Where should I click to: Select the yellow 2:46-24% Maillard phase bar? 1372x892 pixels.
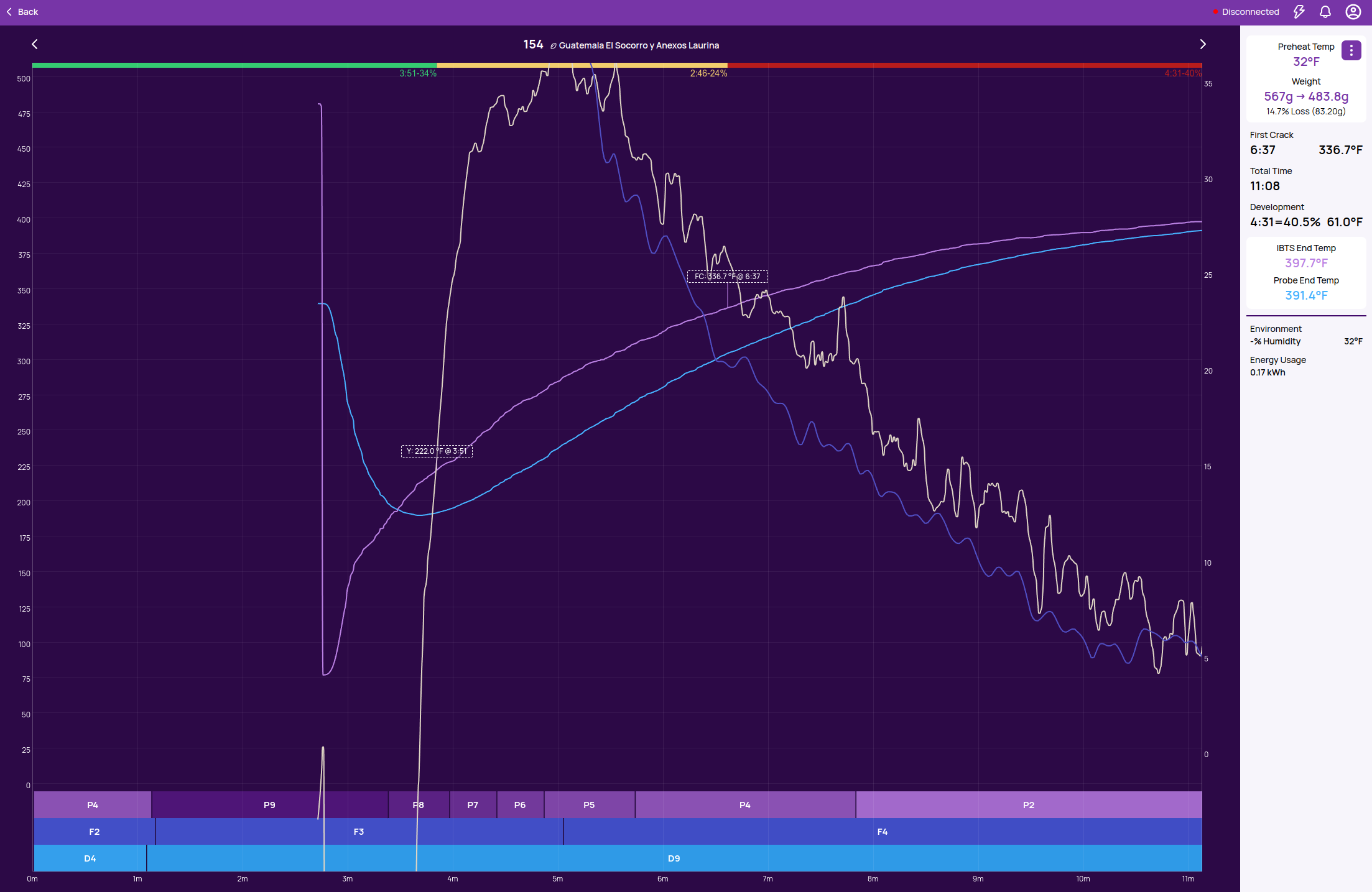(x=582, y=65)
